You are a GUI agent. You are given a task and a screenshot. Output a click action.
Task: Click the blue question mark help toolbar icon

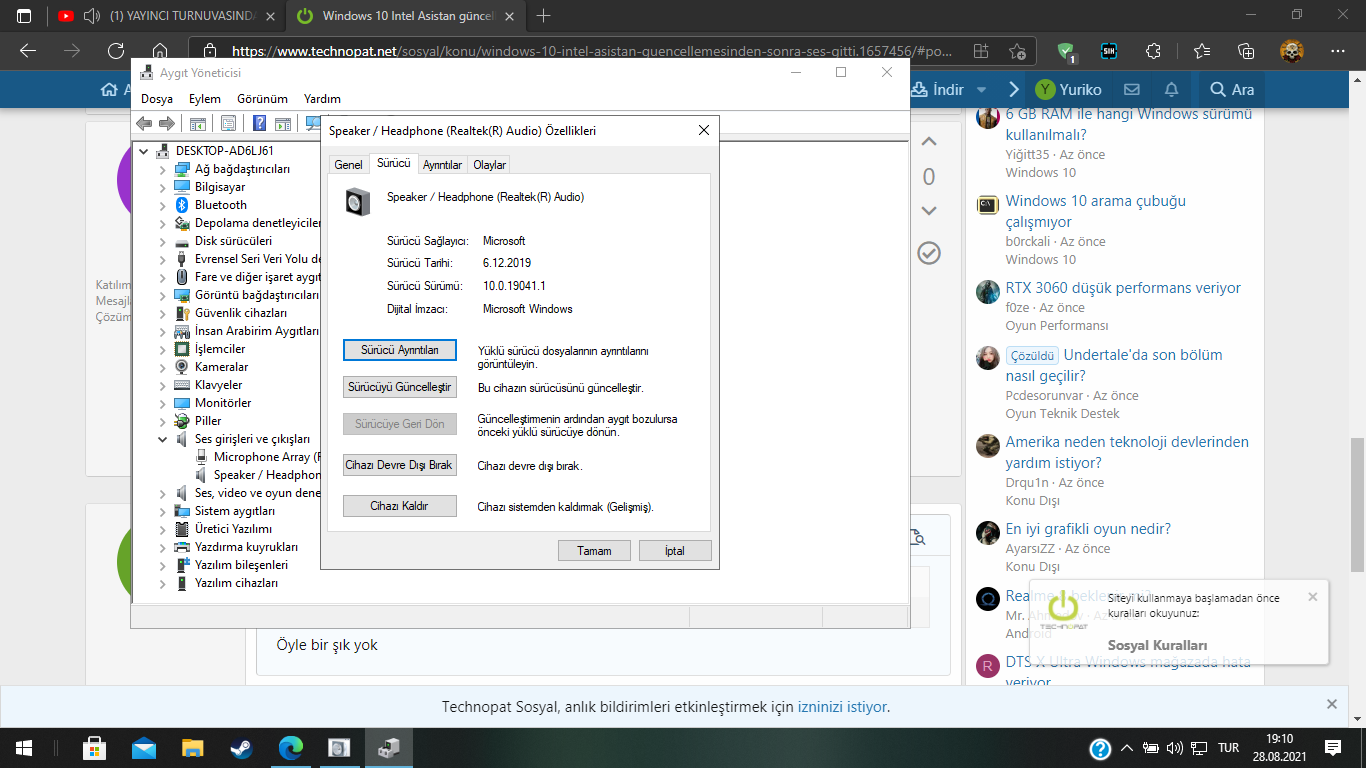click(259, 123)
